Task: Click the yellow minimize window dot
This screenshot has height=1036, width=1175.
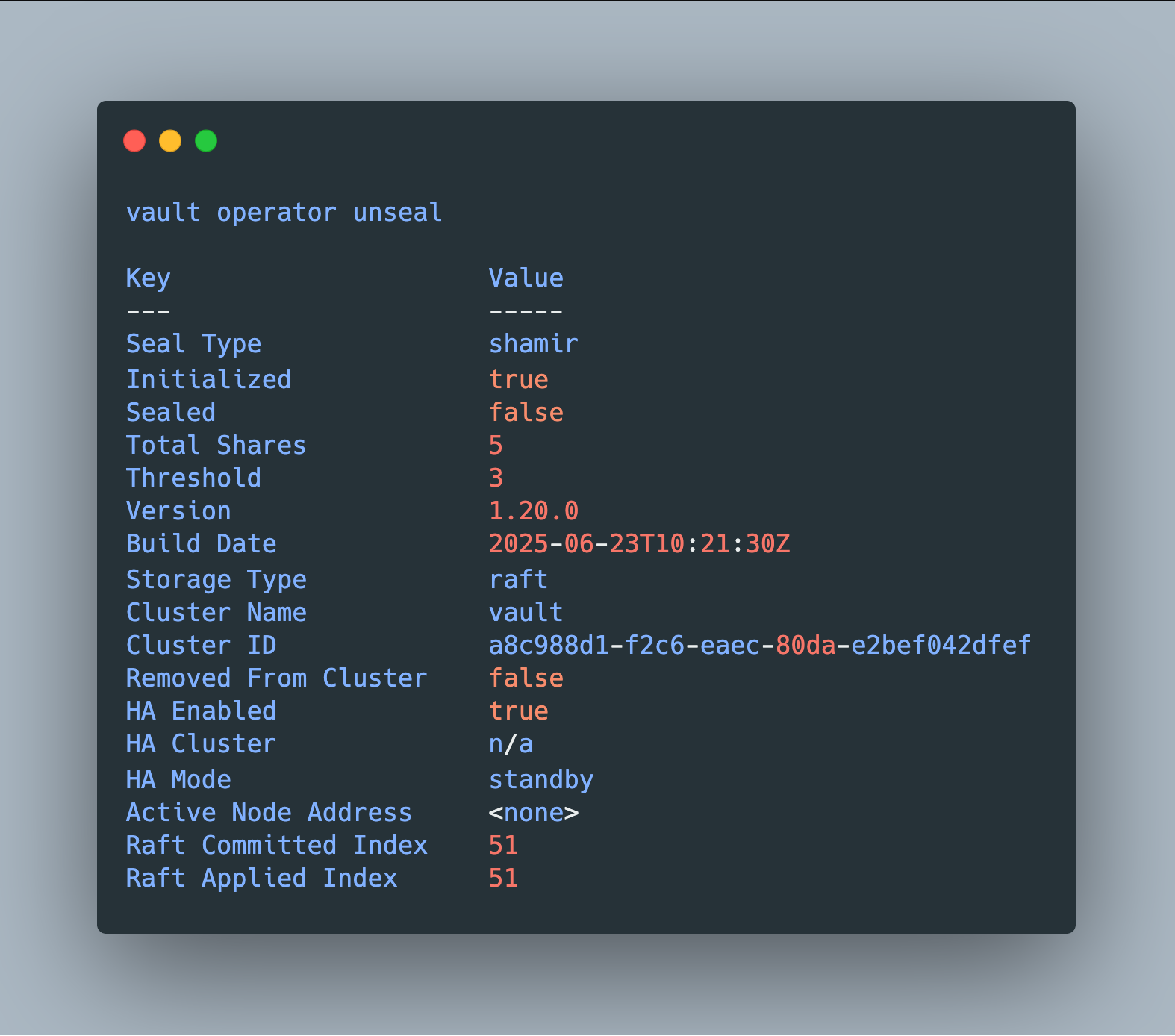Action: [x=170, y=140]
